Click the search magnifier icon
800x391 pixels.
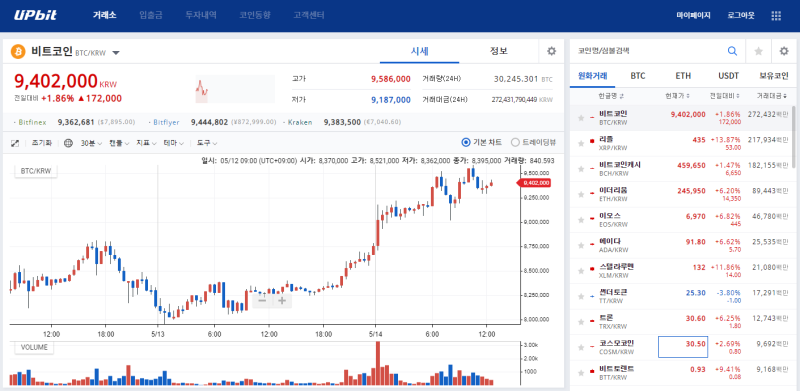pyautogui.click(x=732, y=51)
